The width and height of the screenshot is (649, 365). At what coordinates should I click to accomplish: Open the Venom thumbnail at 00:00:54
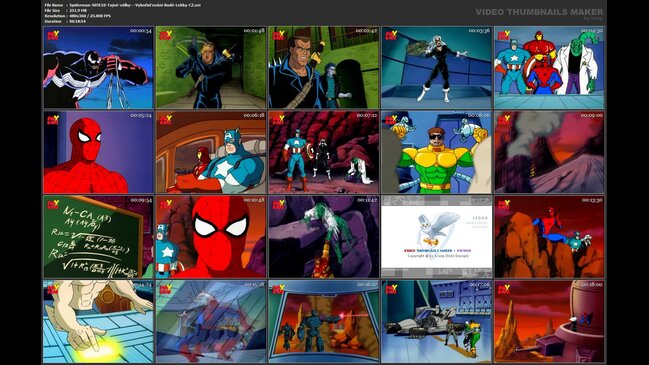pyautogui.click(x=98, y=67)
